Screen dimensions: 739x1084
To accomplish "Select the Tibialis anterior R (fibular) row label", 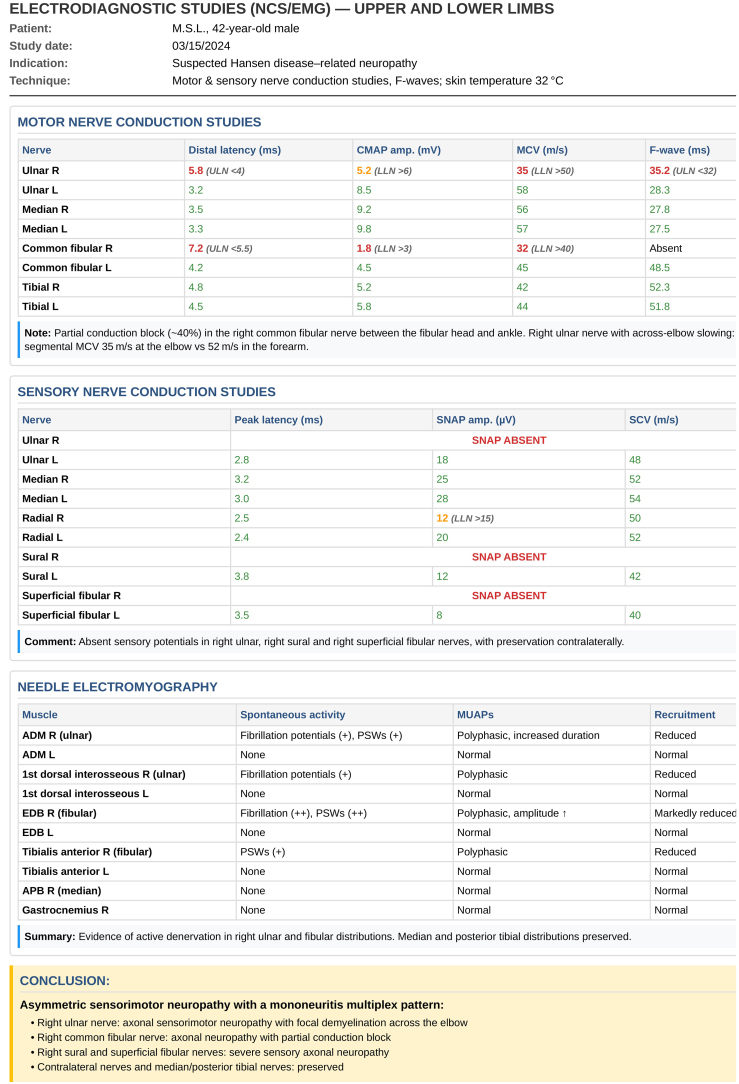I will coord(87,852).
